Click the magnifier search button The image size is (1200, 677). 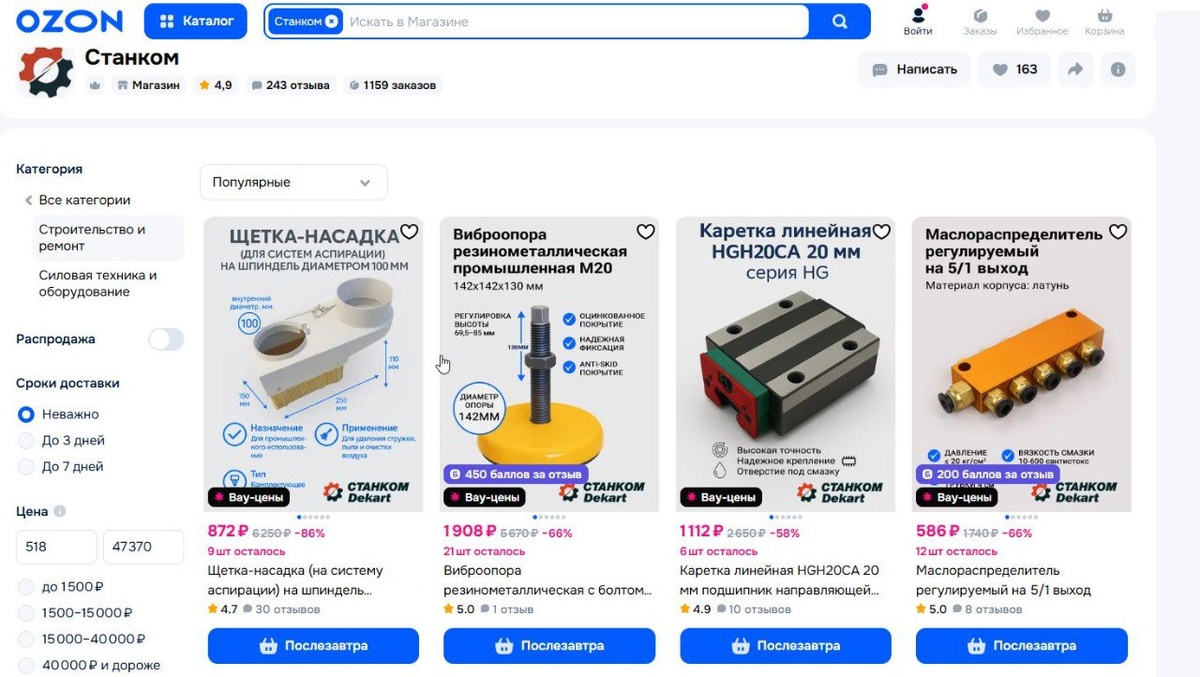[839, 21]
